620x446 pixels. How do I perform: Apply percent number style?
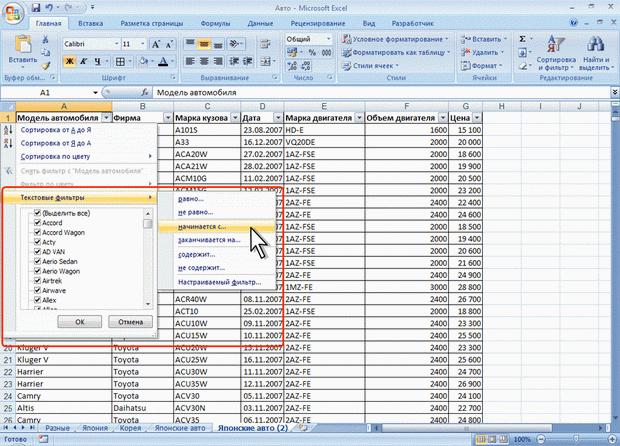(x=312, y=53)
